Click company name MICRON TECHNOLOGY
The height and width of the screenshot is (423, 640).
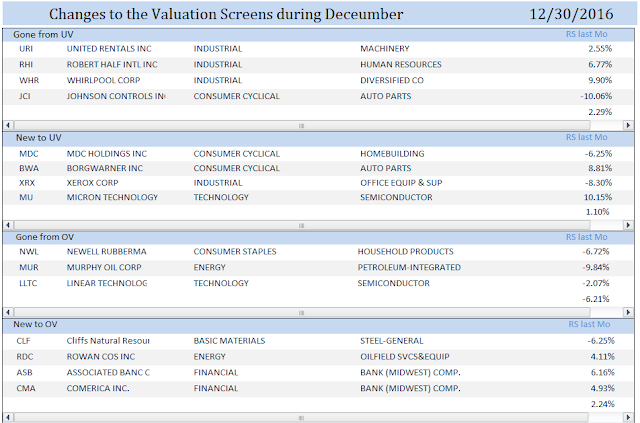click(x=112, y=197)
